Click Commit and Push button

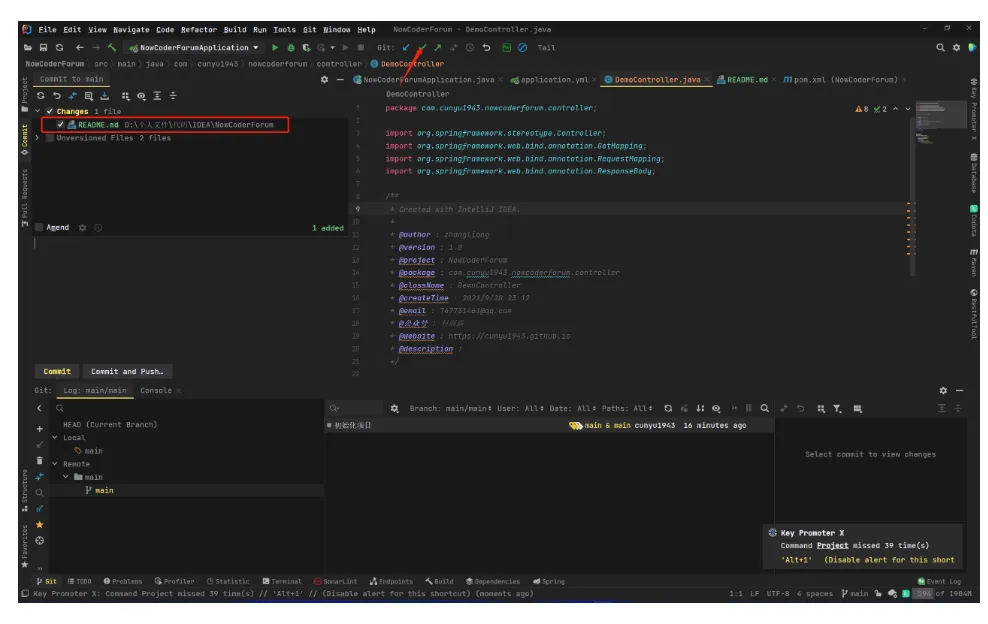coord(127,371)
